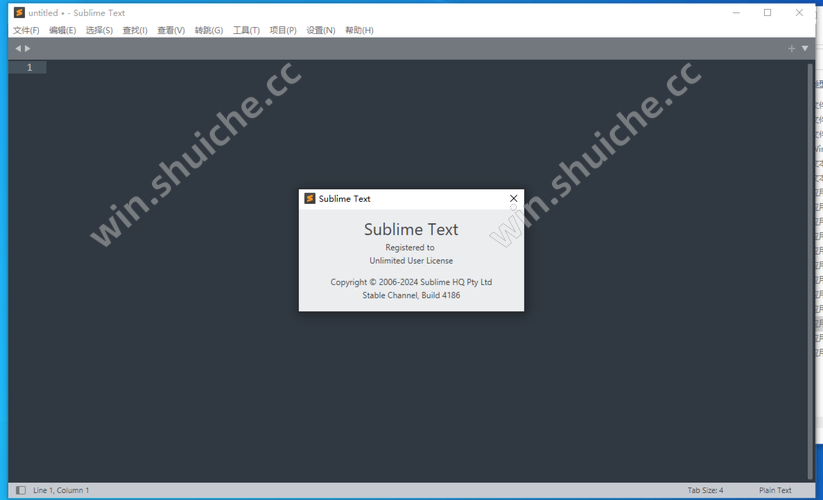
Task: Open the Tab Size: 4 selector
Action: click(x=705, y=490)
